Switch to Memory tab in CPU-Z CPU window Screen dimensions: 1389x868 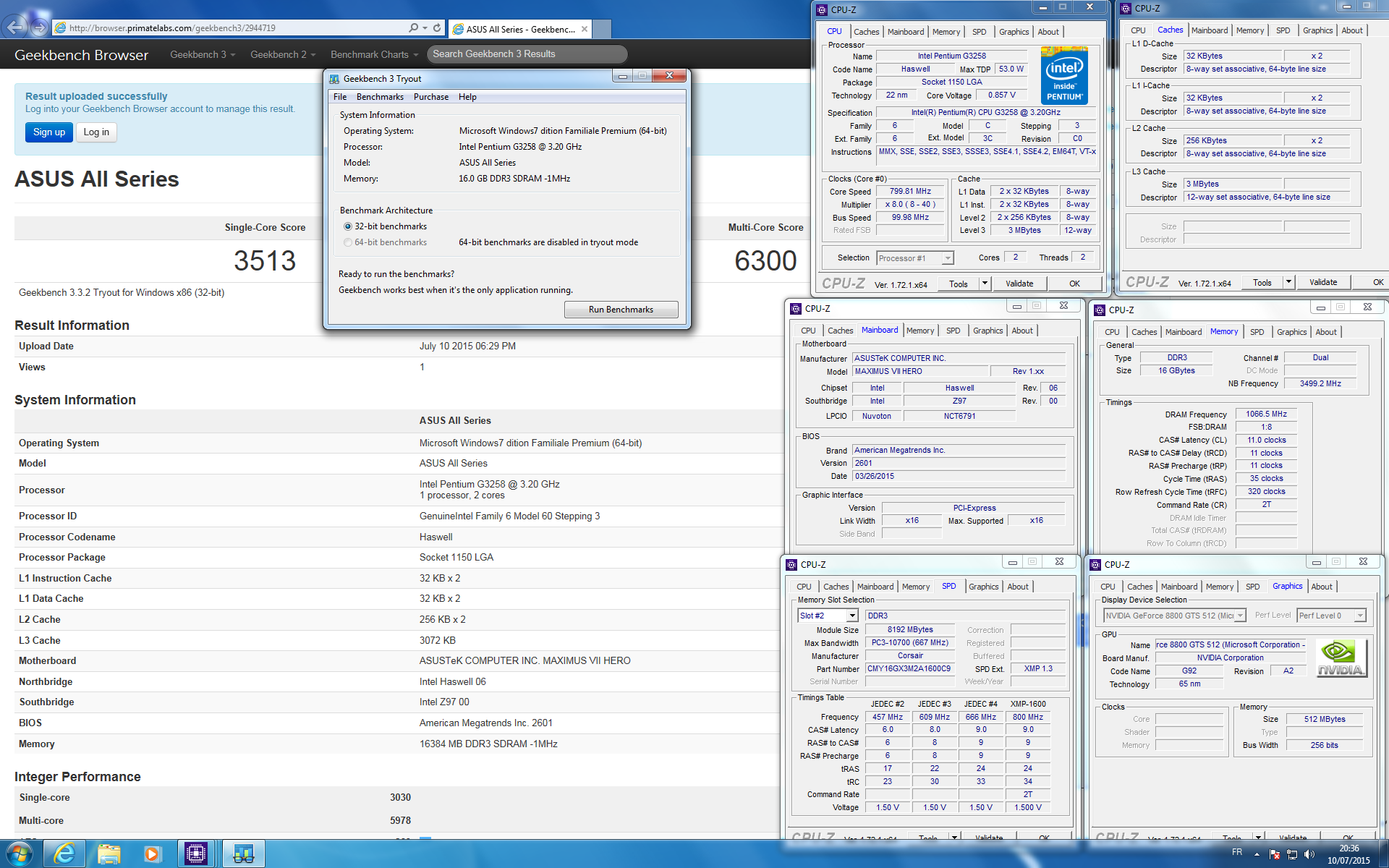946,32
